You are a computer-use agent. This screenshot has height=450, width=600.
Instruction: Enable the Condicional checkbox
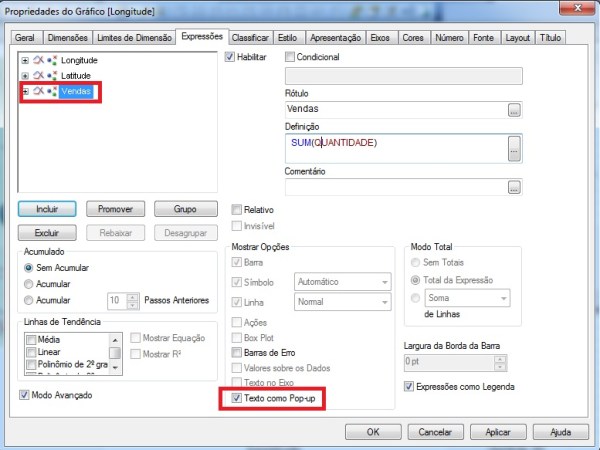tap(291, 58)
